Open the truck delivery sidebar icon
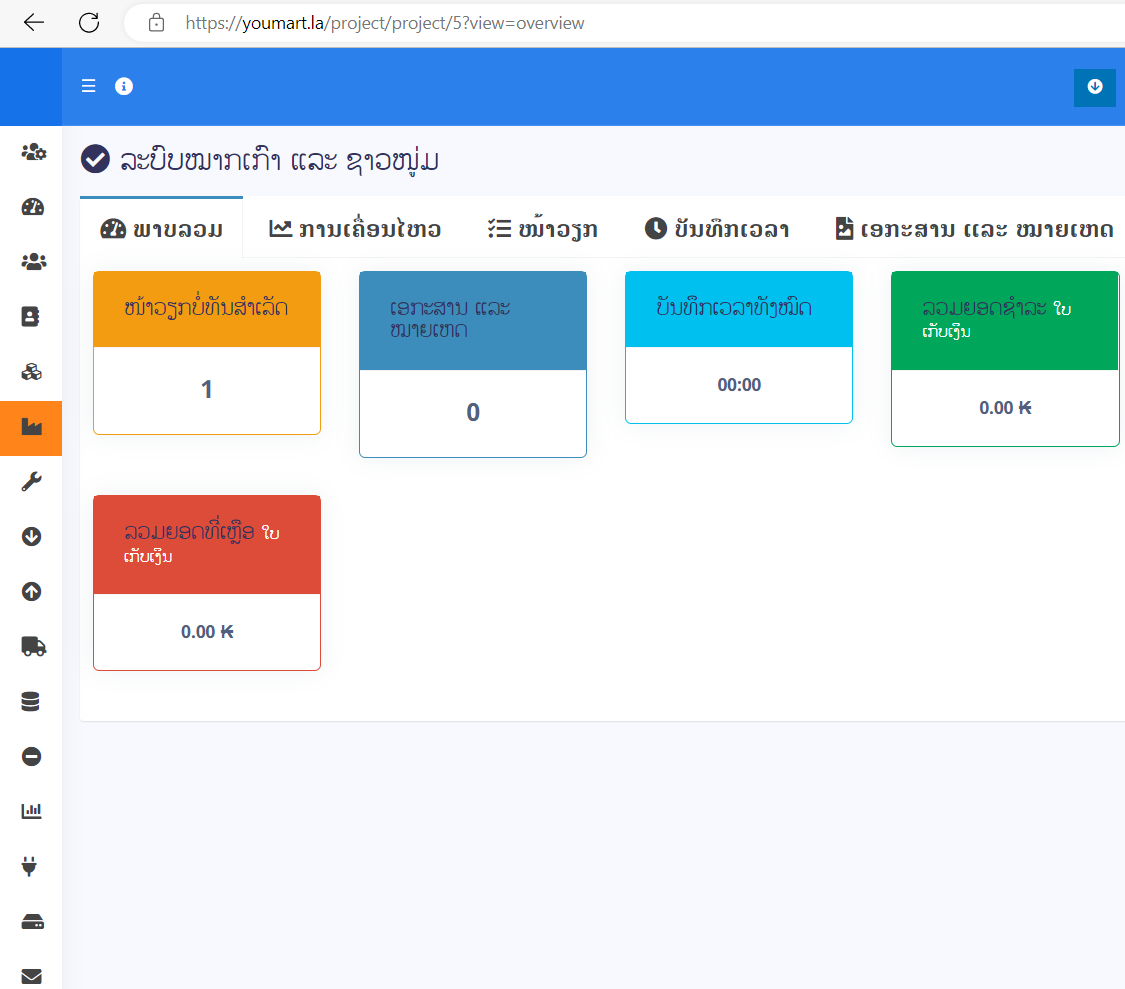 point(33,647)
